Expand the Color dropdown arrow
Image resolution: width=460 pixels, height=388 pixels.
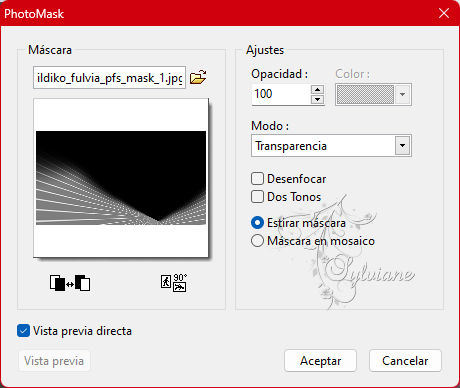(402, 95)
